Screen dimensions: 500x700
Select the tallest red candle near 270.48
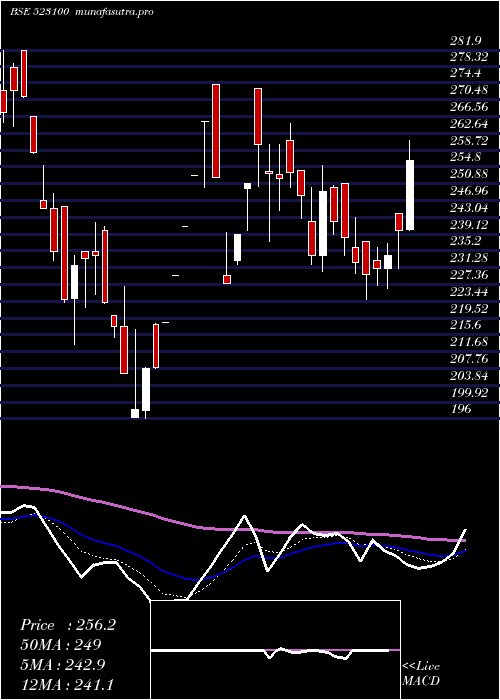tap(216, 131)
